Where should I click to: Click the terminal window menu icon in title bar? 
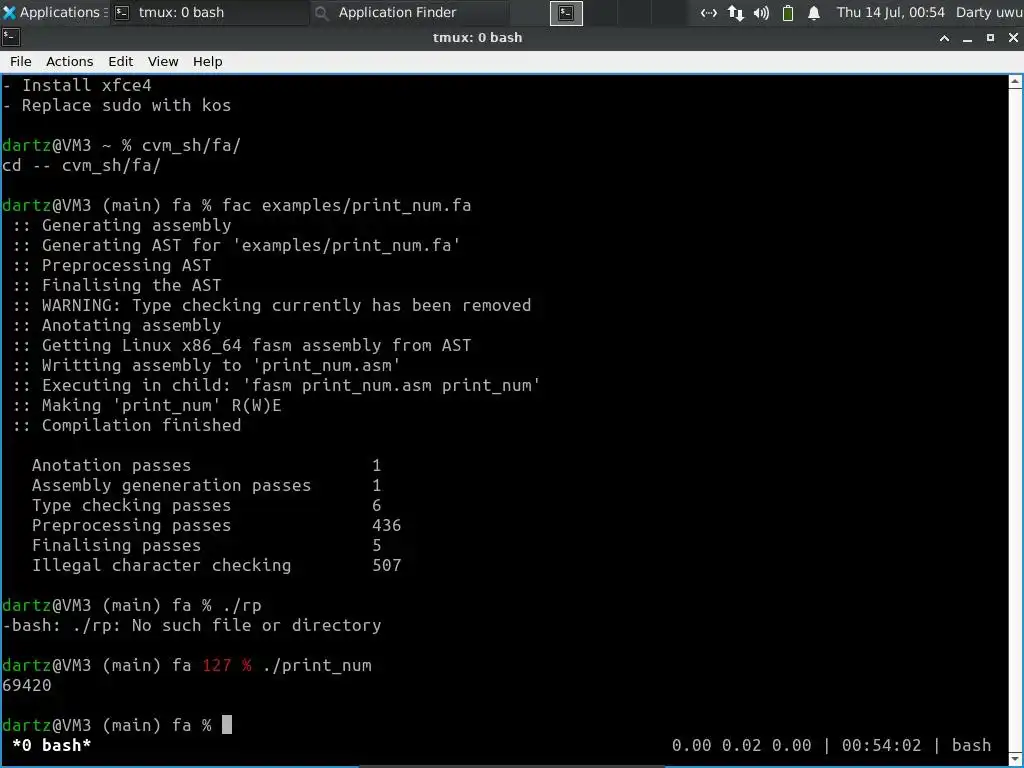10,37
